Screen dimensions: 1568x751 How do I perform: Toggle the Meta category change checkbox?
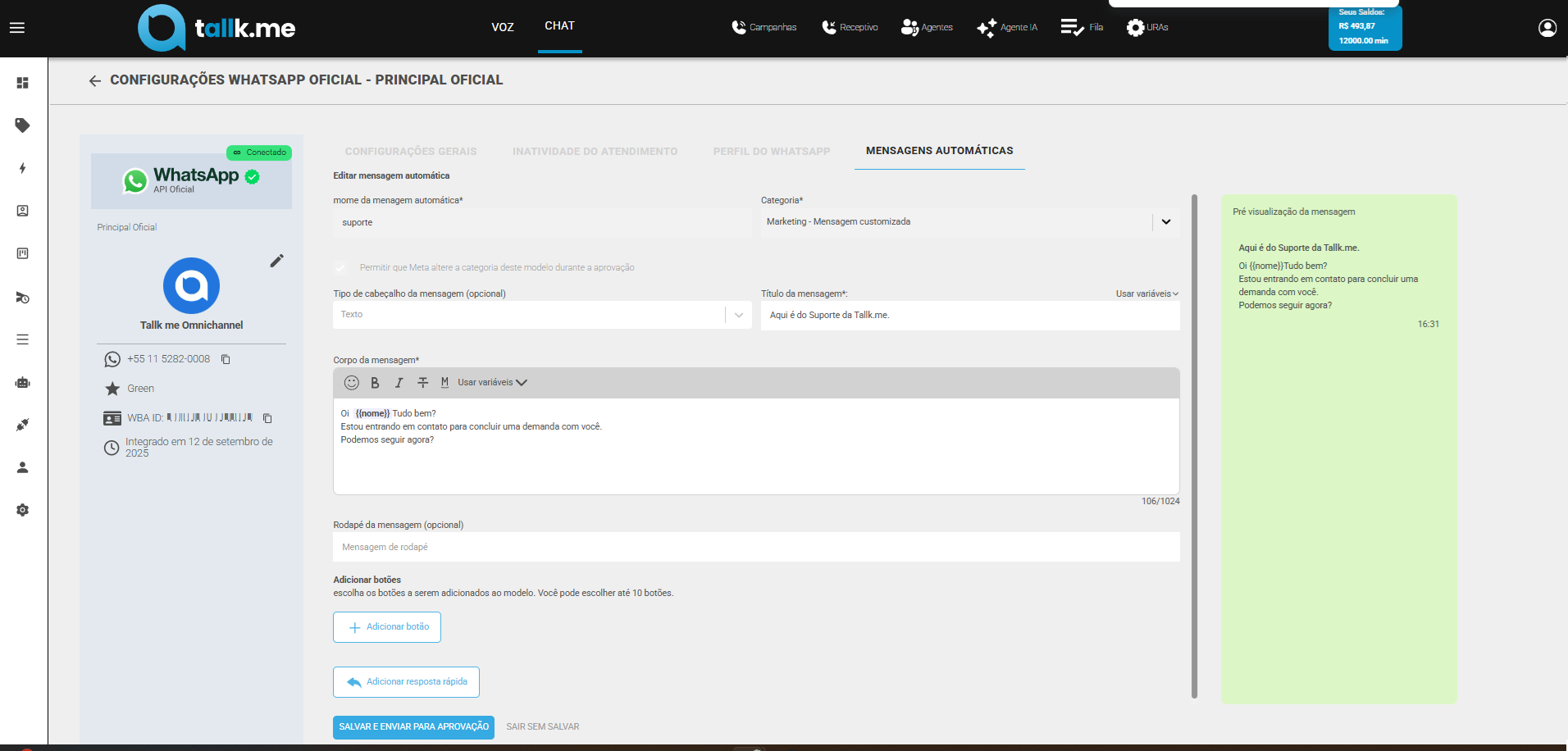tap(340, 267)
